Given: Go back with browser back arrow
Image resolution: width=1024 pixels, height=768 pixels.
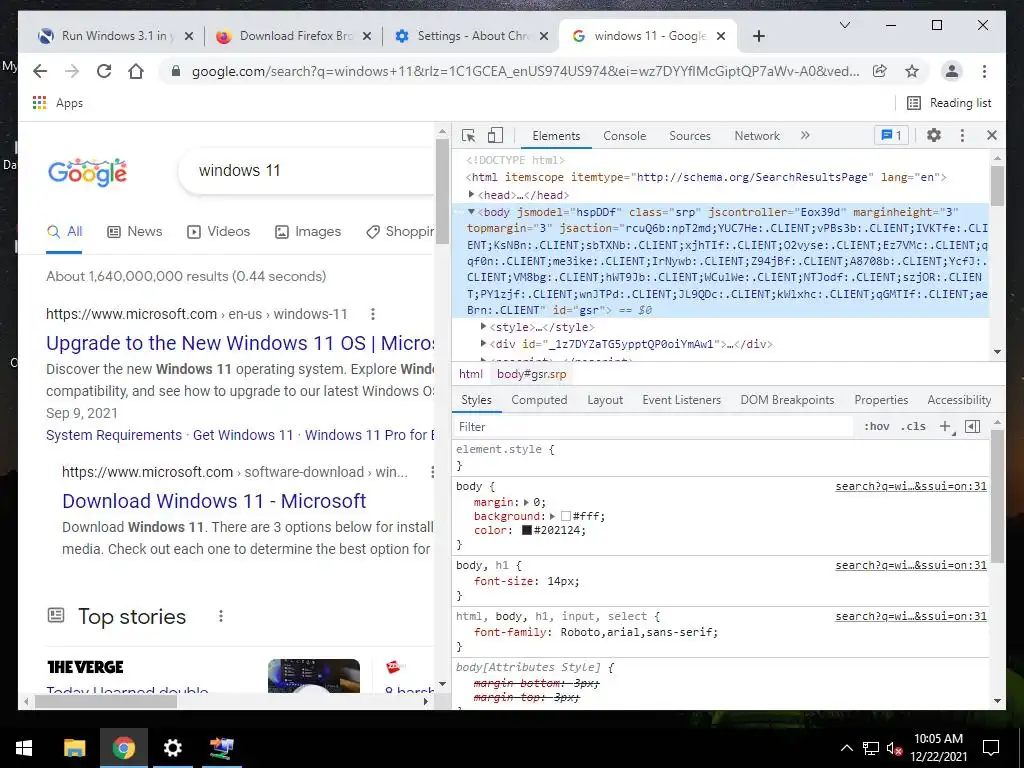Looking at the screenshot, I should (x=40, y=71).
